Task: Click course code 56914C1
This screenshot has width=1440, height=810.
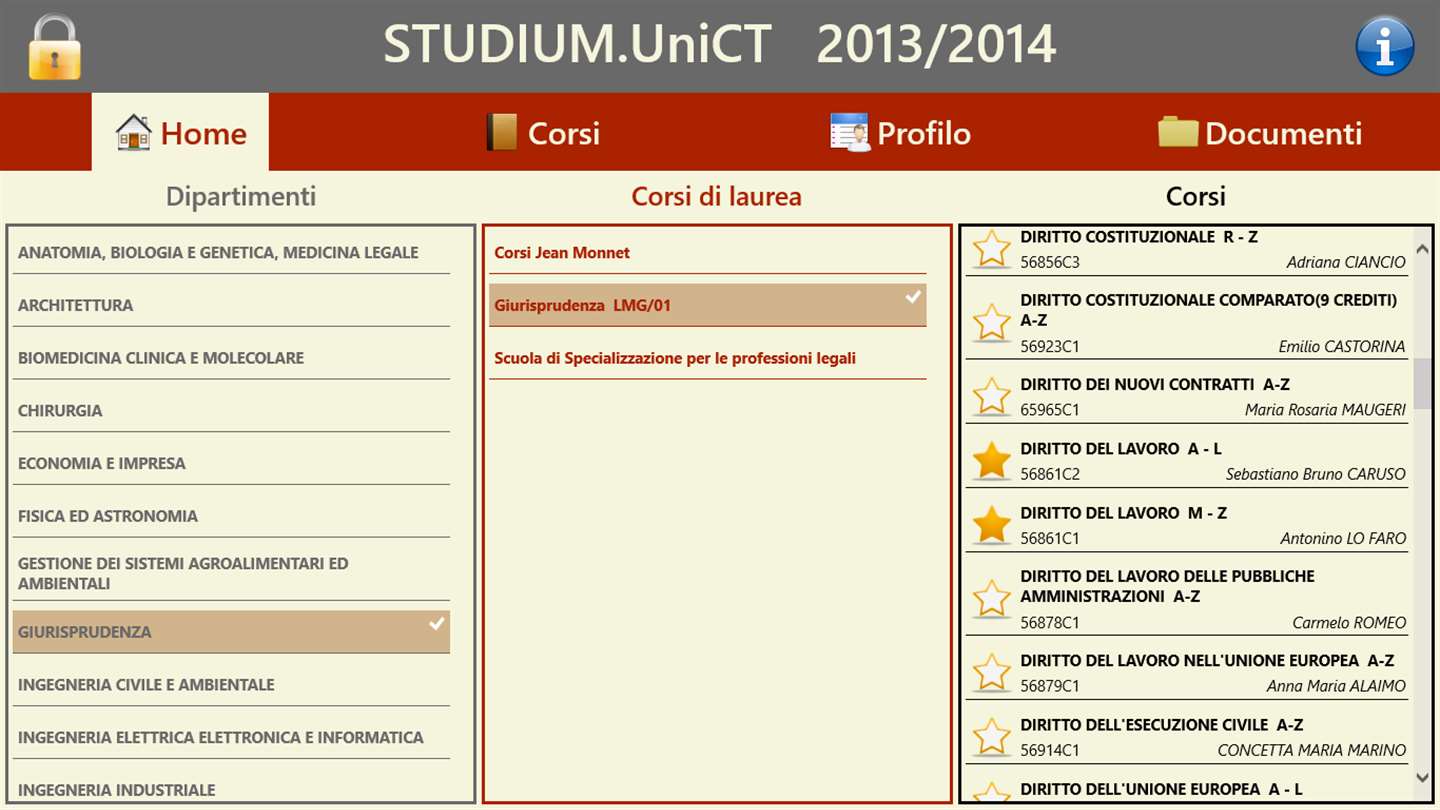Action: (1050, 750)
